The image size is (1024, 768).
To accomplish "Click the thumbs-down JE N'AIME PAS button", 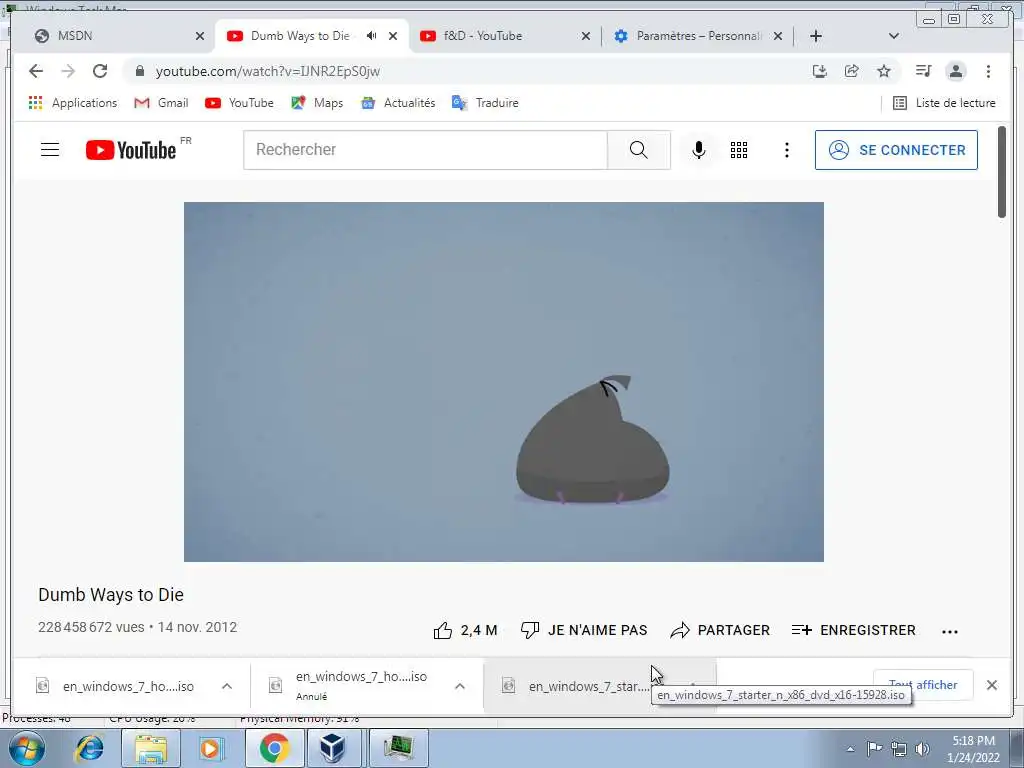I will (584, 630).
